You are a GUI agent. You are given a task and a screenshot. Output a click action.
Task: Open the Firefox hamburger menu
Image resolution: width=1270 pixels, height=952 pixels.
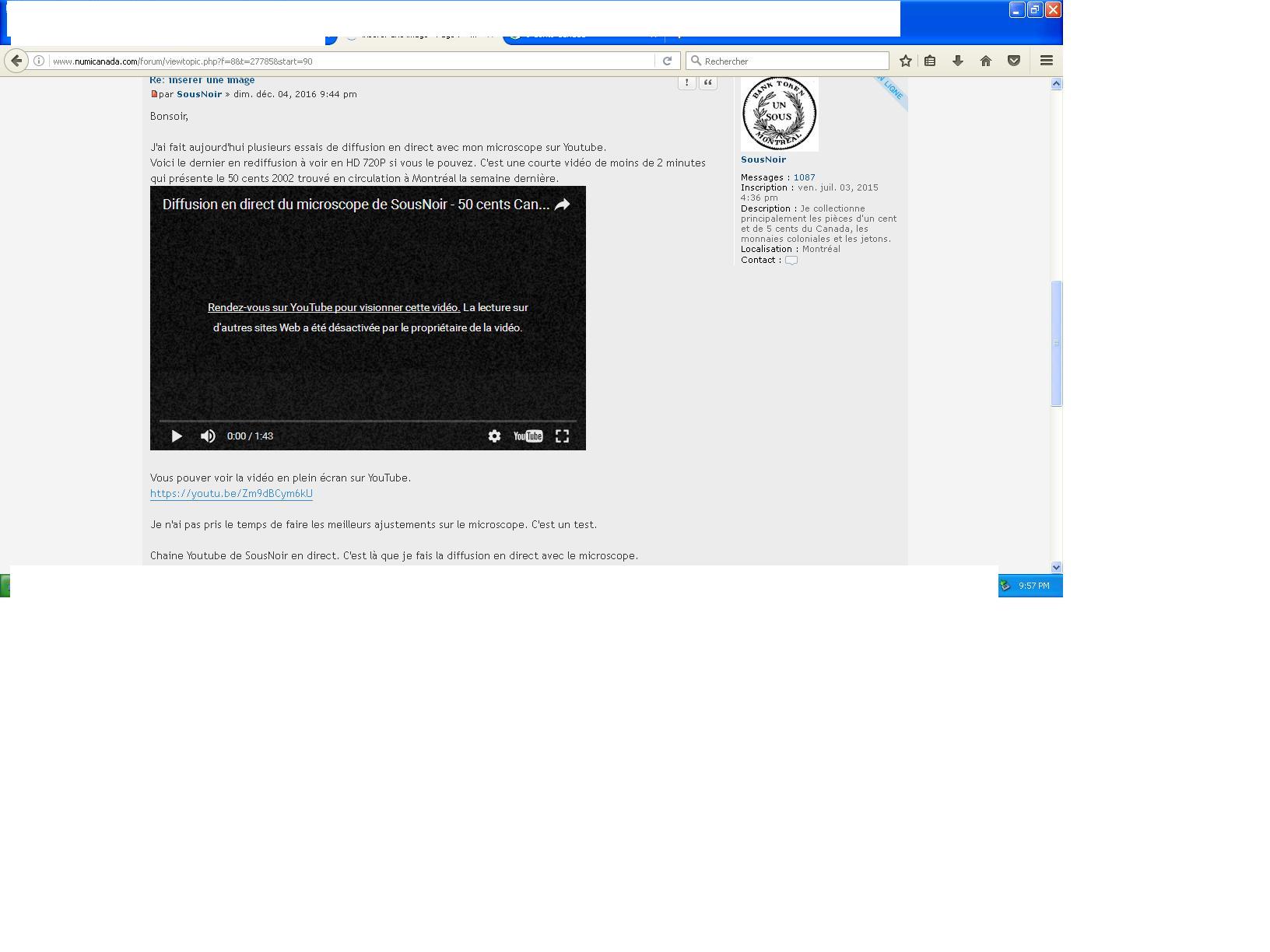click(x=1047, y=61)
